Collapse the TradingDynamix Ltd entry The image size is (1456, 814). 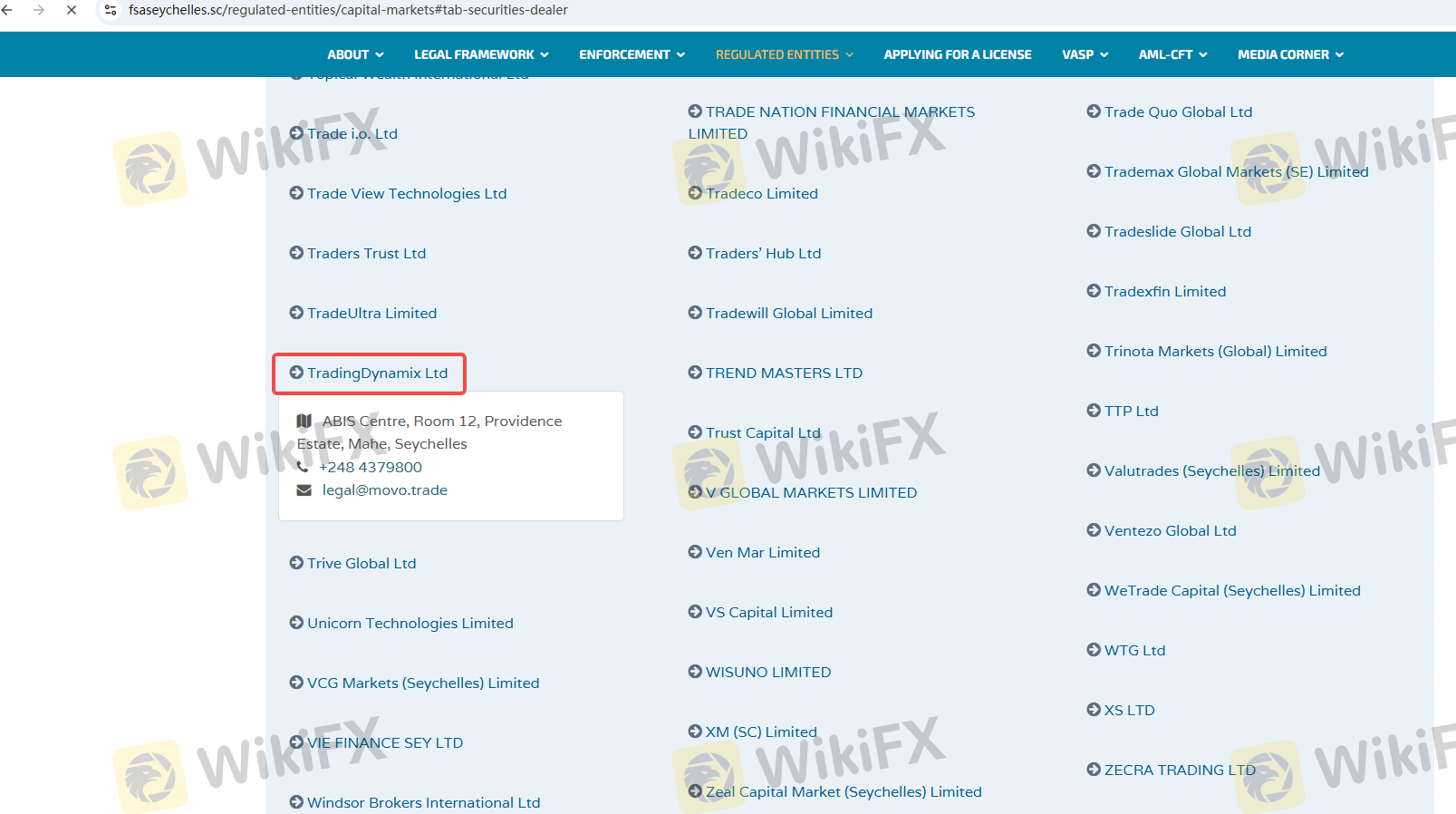377,373
